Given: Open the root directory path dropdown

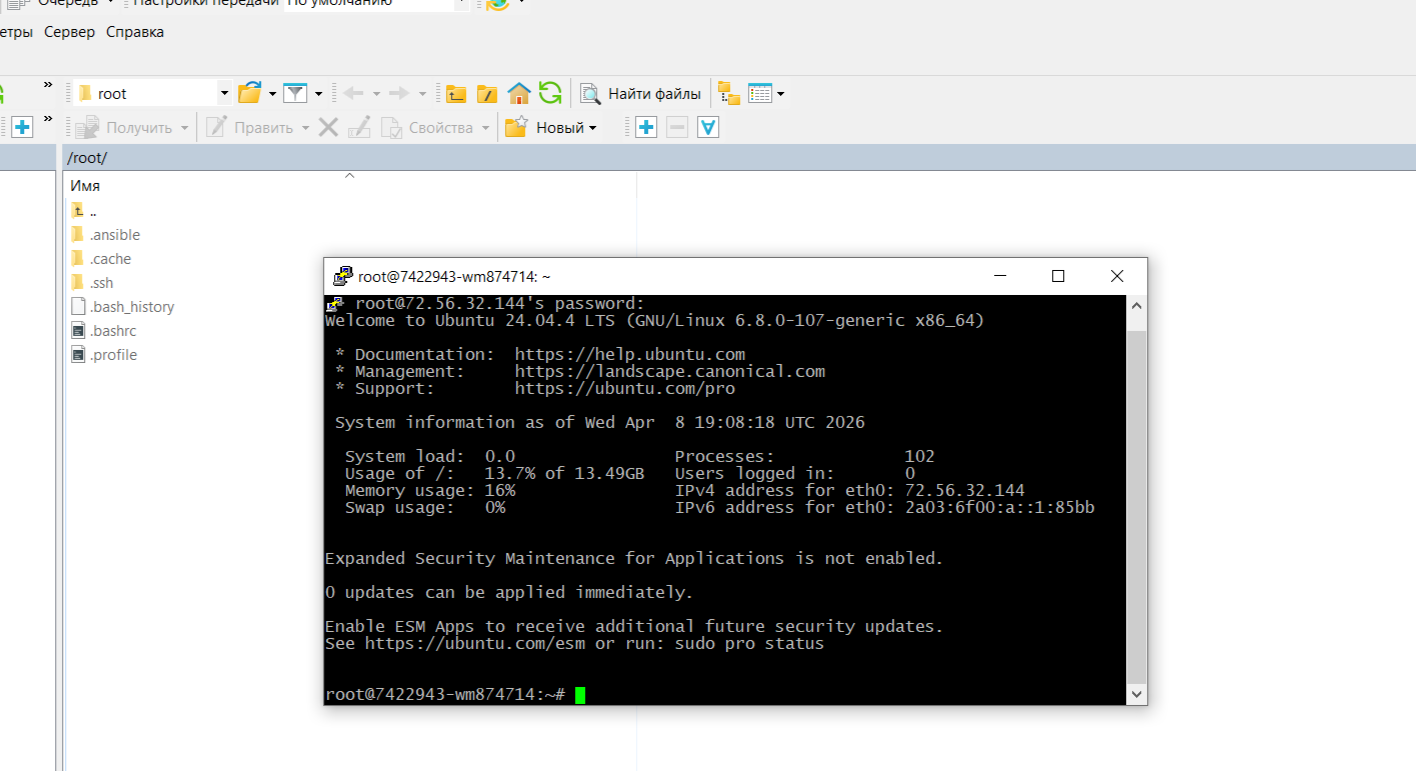Looking at the screenshot, I should pyautogui.click(x=222, y=92).
